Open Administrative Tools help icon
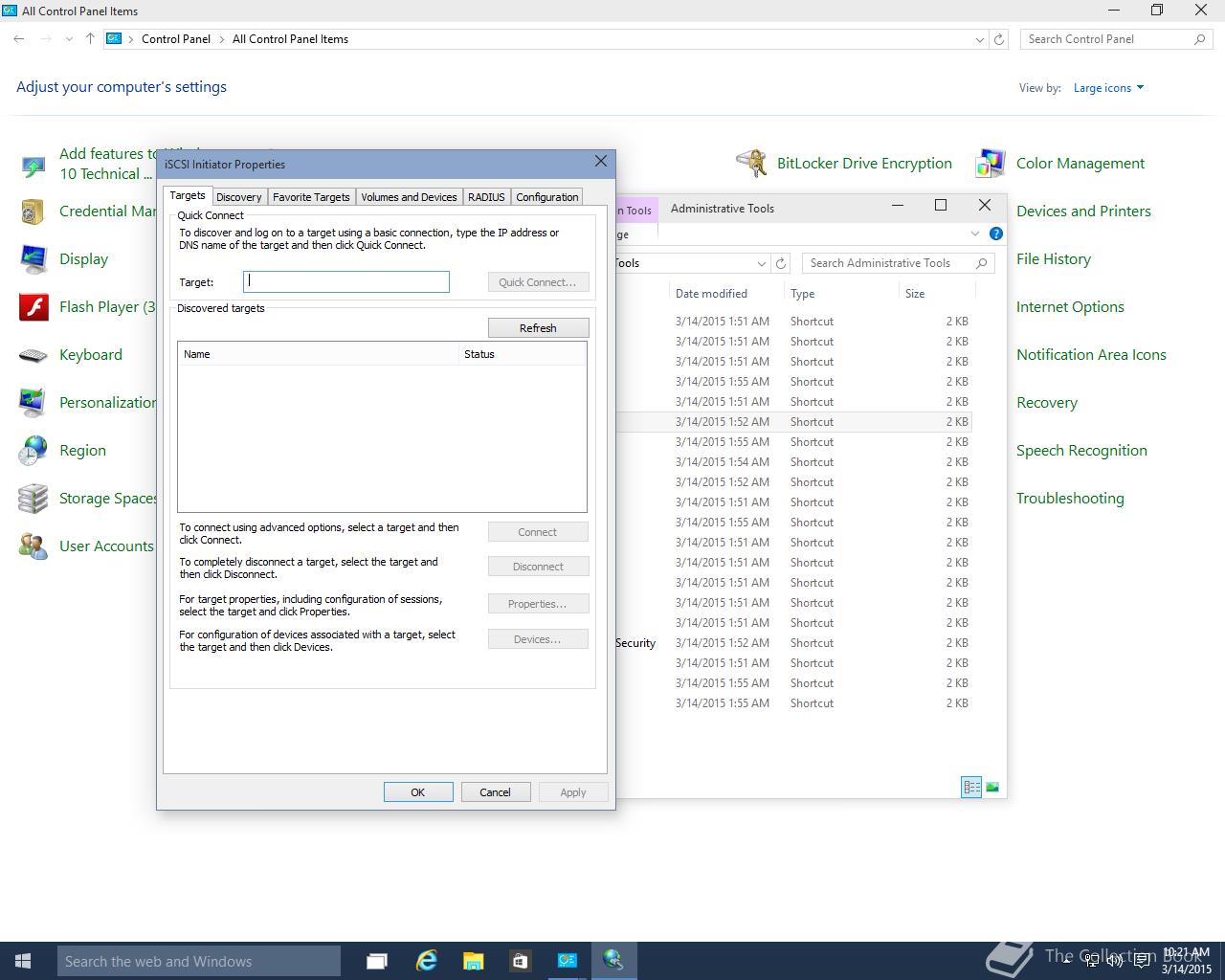Image resolution: width=1225 pixels, height=980 pixels. click(995, 234)
